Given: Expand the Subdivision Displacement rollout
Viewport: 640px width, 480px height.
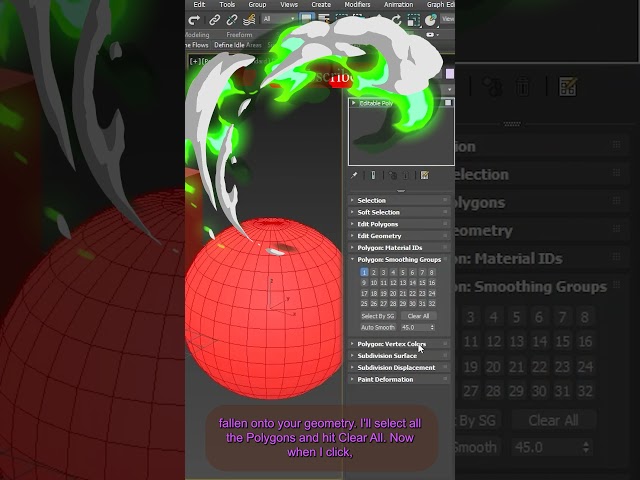Looking at the screenshot, I should (399, 368).
